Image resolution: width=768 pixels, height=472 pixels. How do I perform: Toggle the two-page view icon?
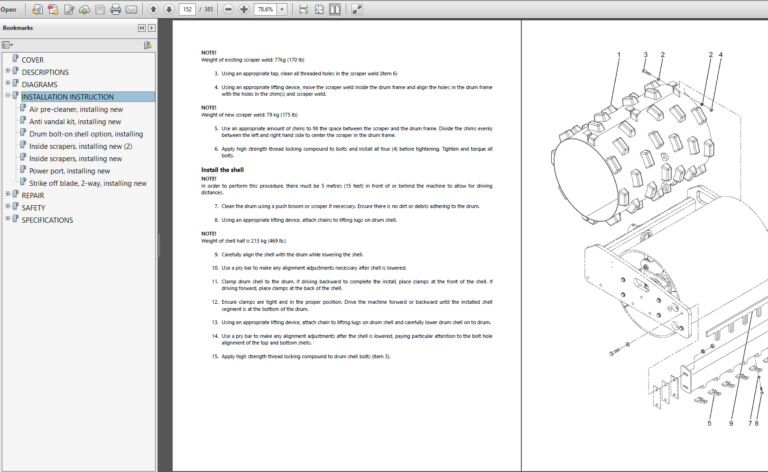point(335,9)
